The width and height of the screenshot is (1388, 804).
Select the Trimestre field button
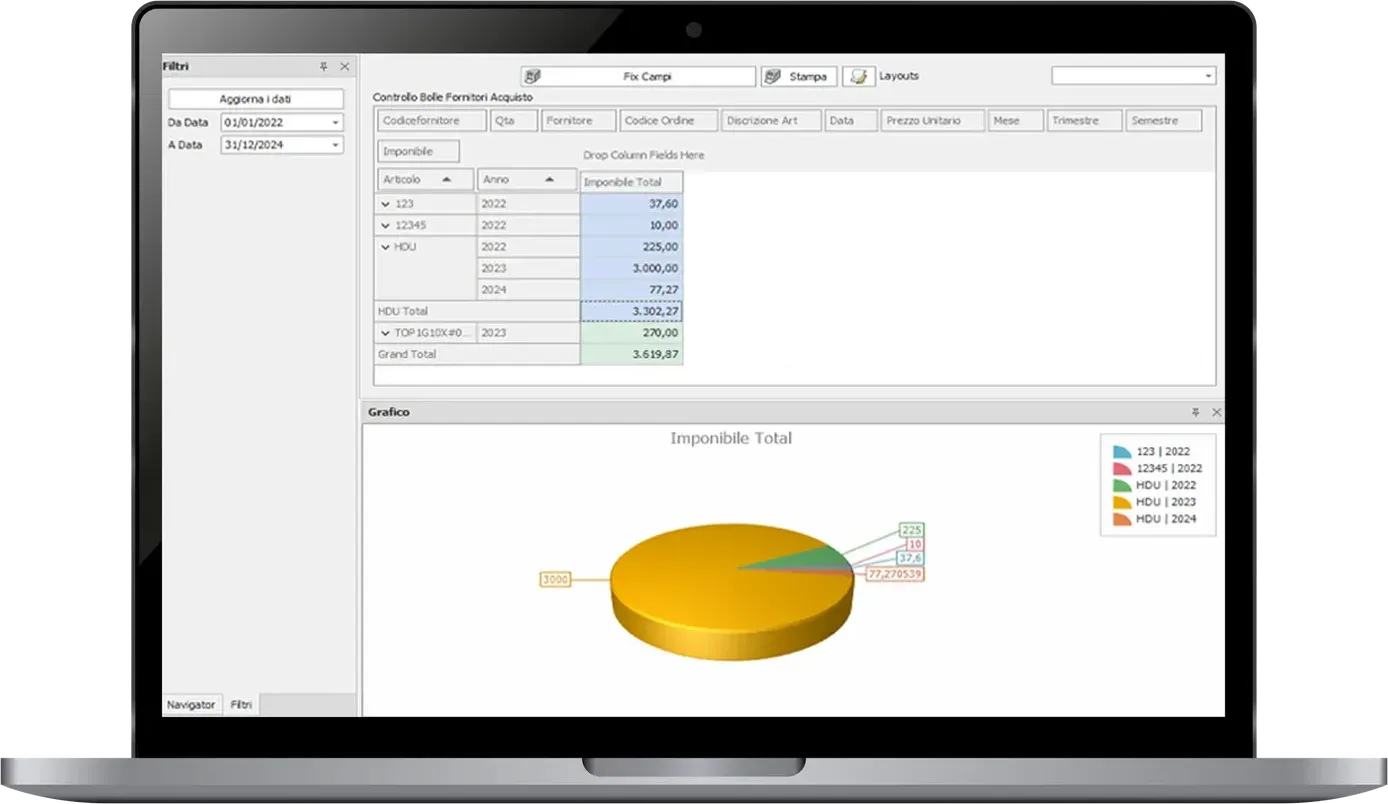coord(1085,121)
